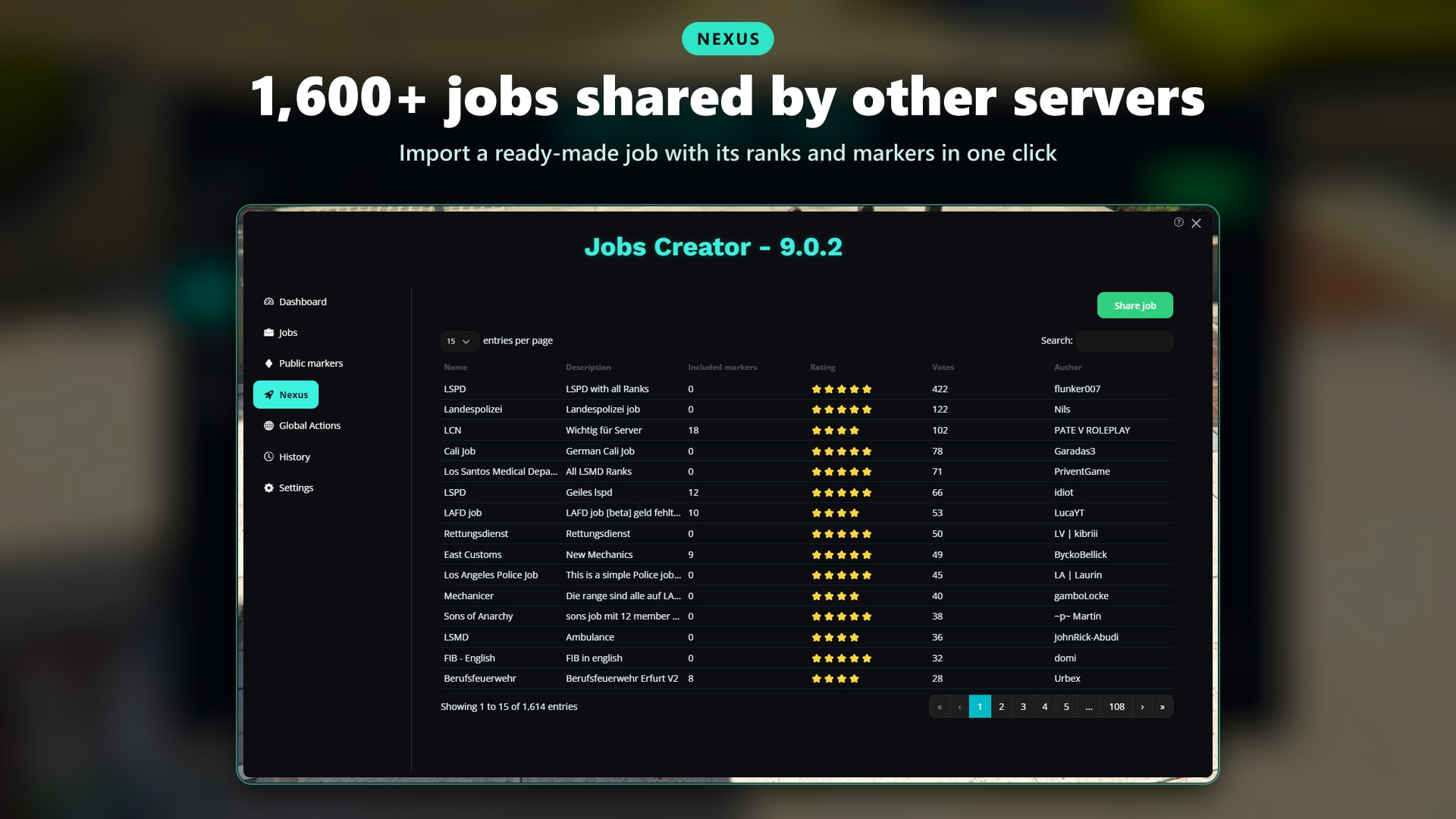1456x819 pixels.
Task: Jump to last page button
Action: click(x=1163, y=707)
